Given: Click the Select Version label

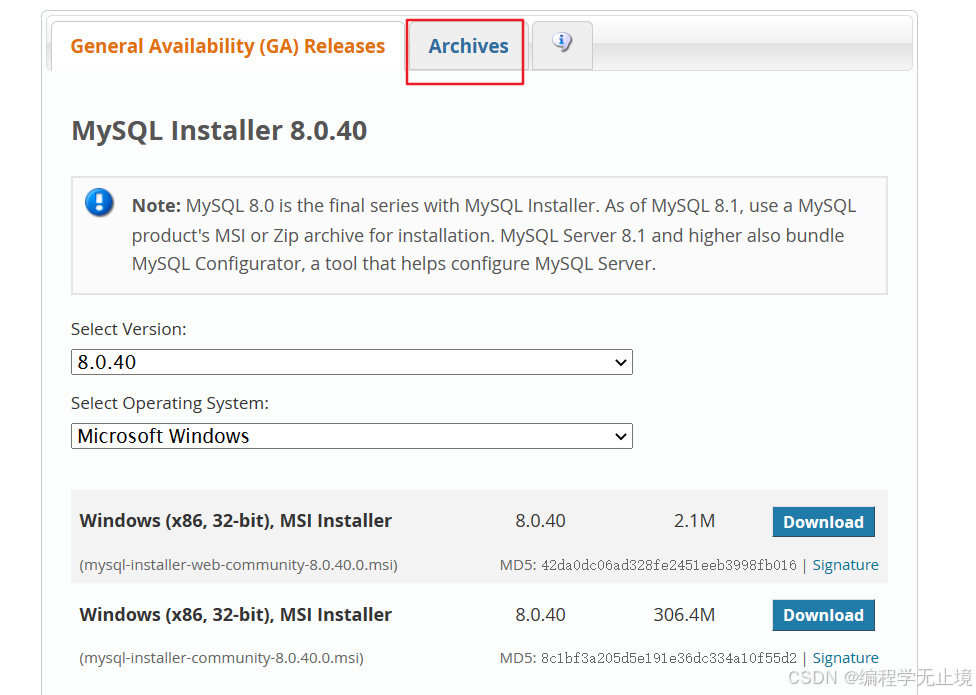Looking at the screenshot, I should [129, 329].
